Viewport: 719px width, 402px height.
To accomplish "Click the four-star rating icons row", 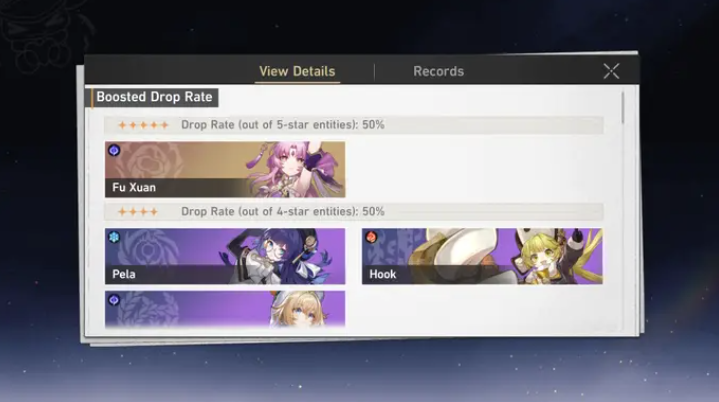I will [x=138, y=212].
